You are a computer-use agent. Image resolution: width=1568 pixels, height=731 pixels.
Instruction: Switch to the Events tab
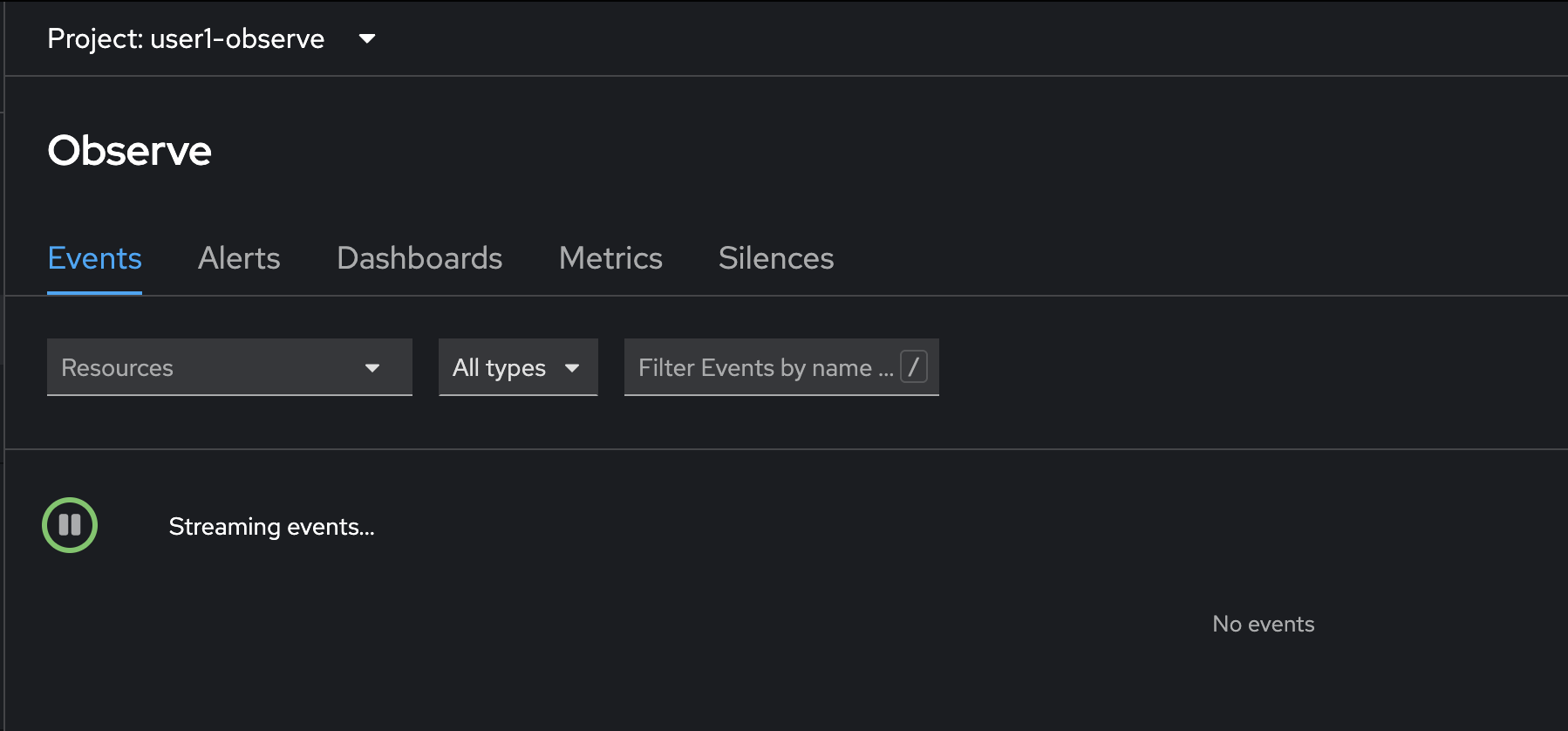94,259
